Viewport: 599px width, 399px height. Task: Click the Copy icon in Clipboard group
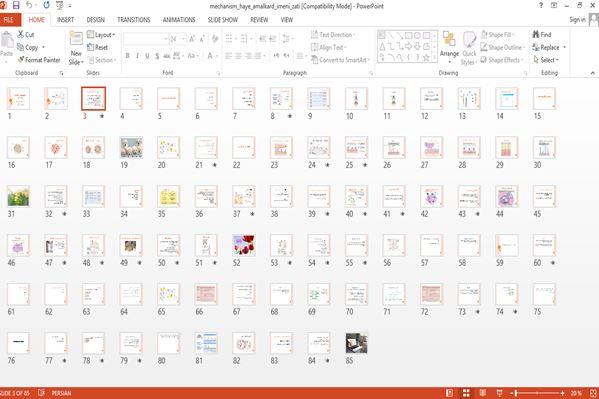tap(21, 47)
